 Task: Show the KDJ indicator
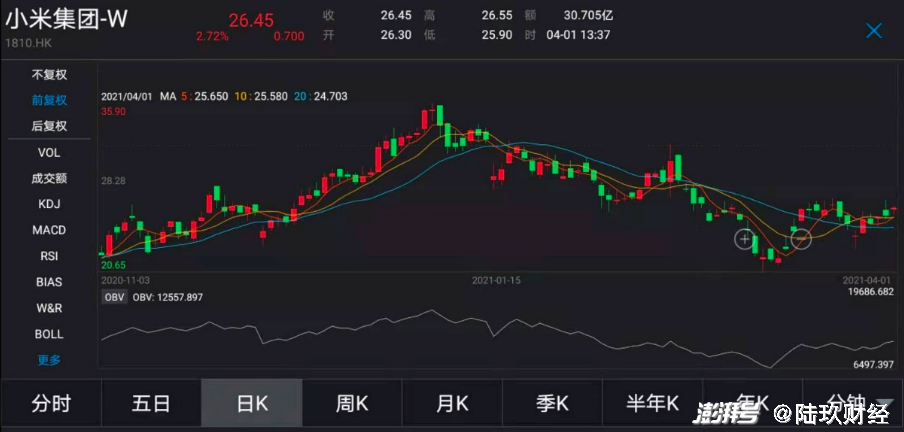point(49,204)
